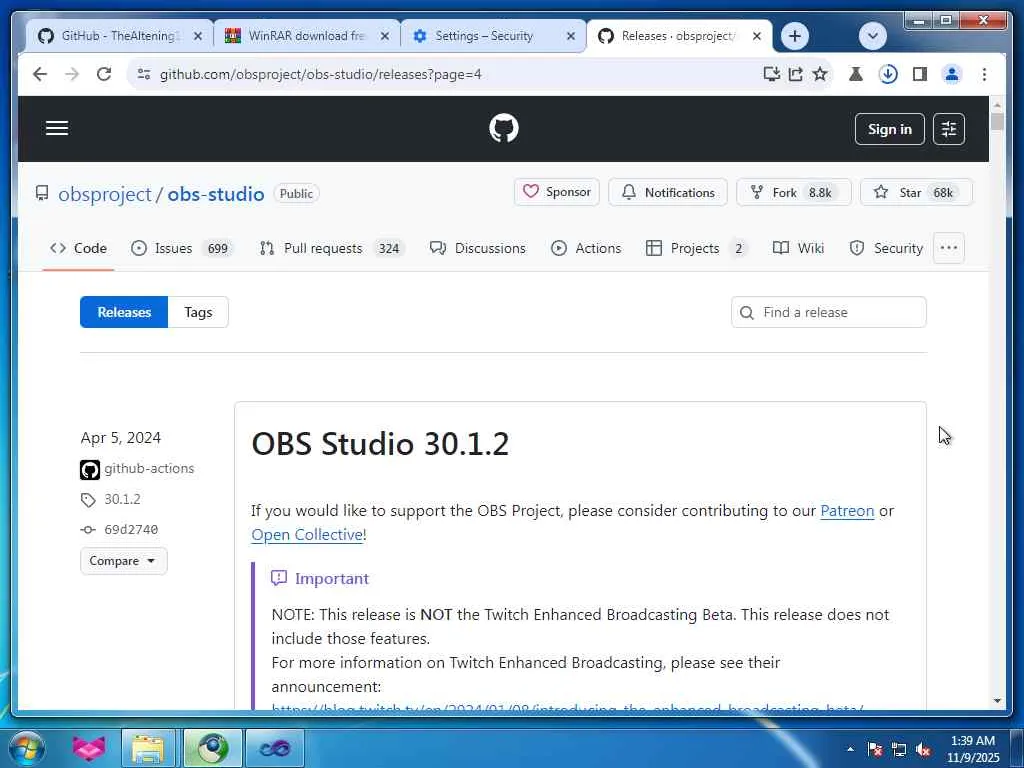Viewport: 1024px width, 768px height.
Task: Open the Chrome Labs flask icon
Action: click(x=856, y=74)
